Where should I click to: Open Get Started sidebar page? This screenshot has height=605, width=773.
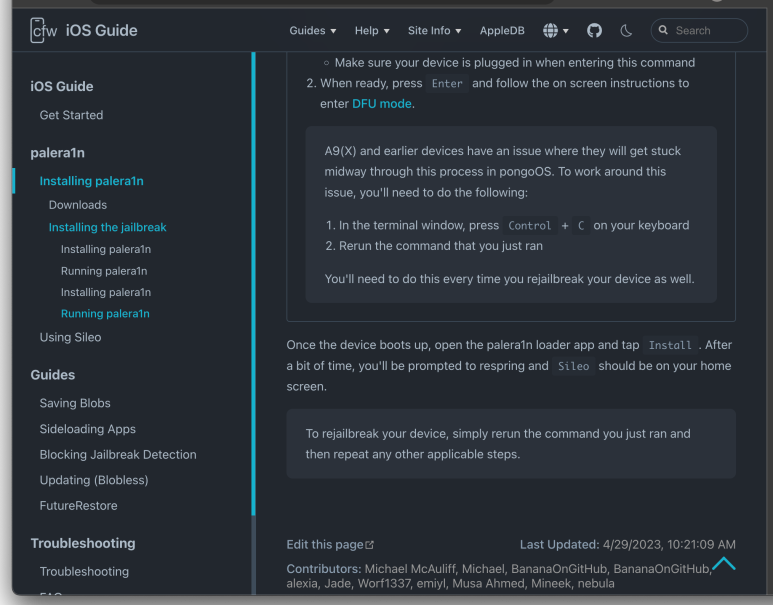point(71,115)
